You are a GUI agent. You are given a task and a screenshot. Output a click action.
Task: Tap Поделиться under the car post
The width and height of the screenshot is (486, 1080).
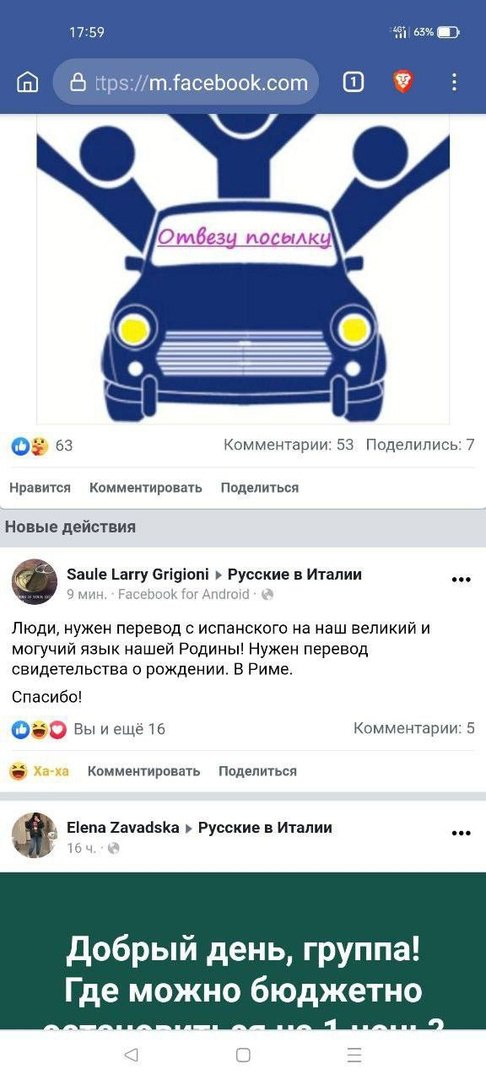(x=260, y=488)
